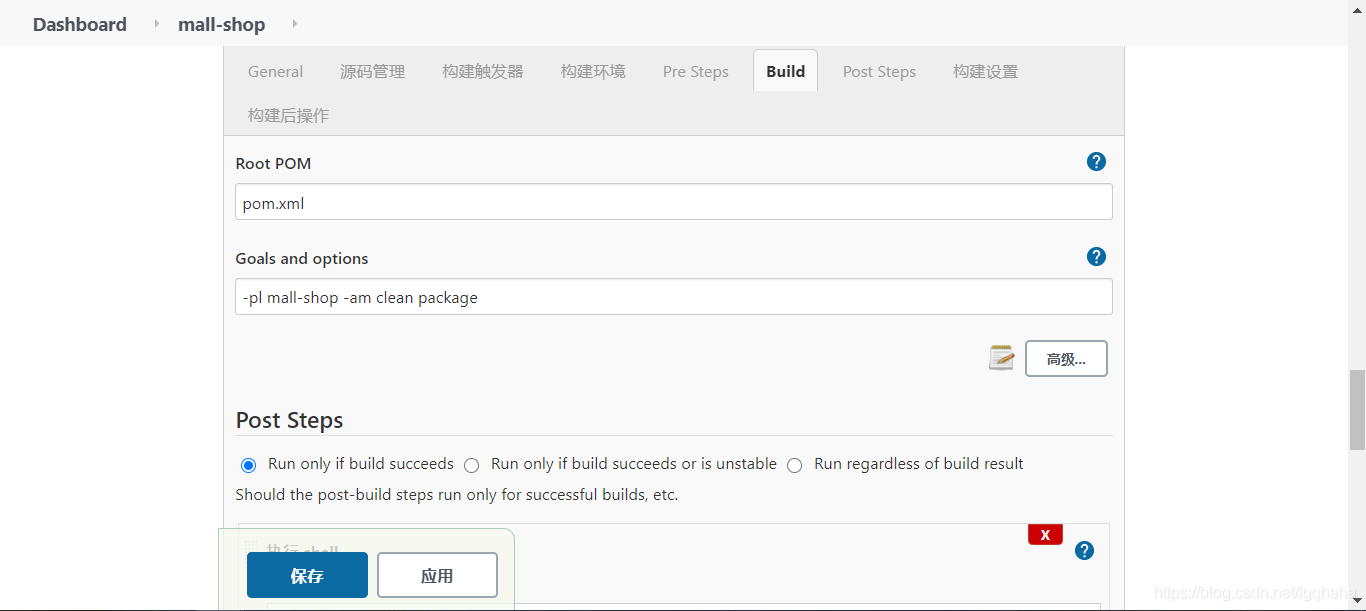The image size is (1366, 611).
Task: Click the Goals and options field
Action: tap(674, 297)
